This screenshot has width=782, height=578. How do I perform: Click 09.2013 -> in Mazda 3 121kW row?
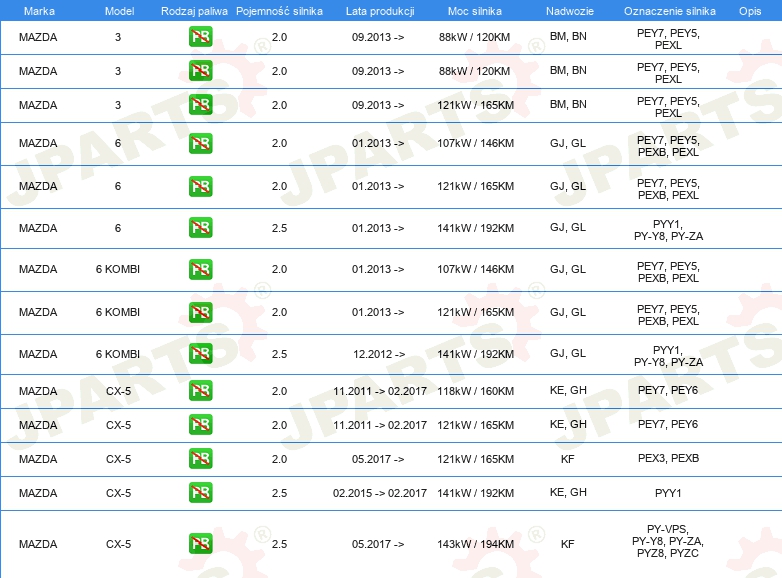378,105
